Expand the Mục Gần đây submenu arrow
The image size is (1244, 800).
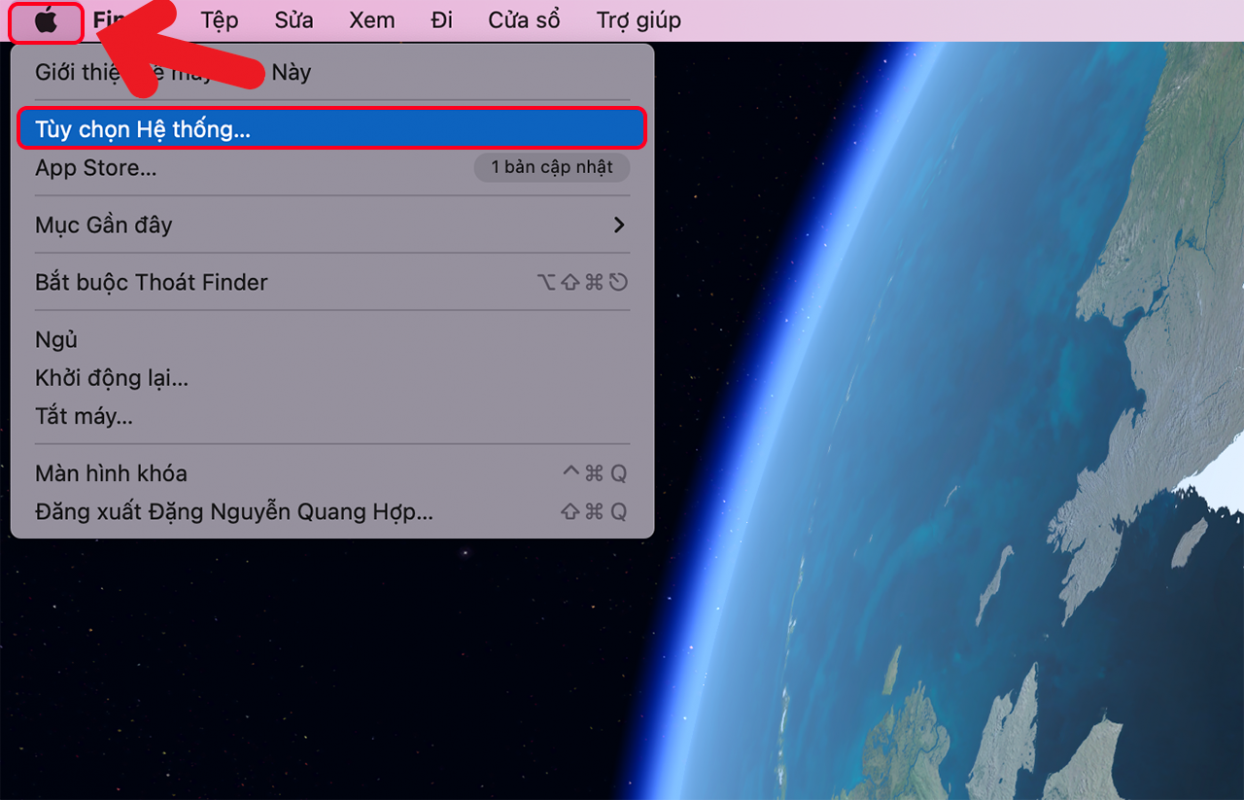coord(619,225)
